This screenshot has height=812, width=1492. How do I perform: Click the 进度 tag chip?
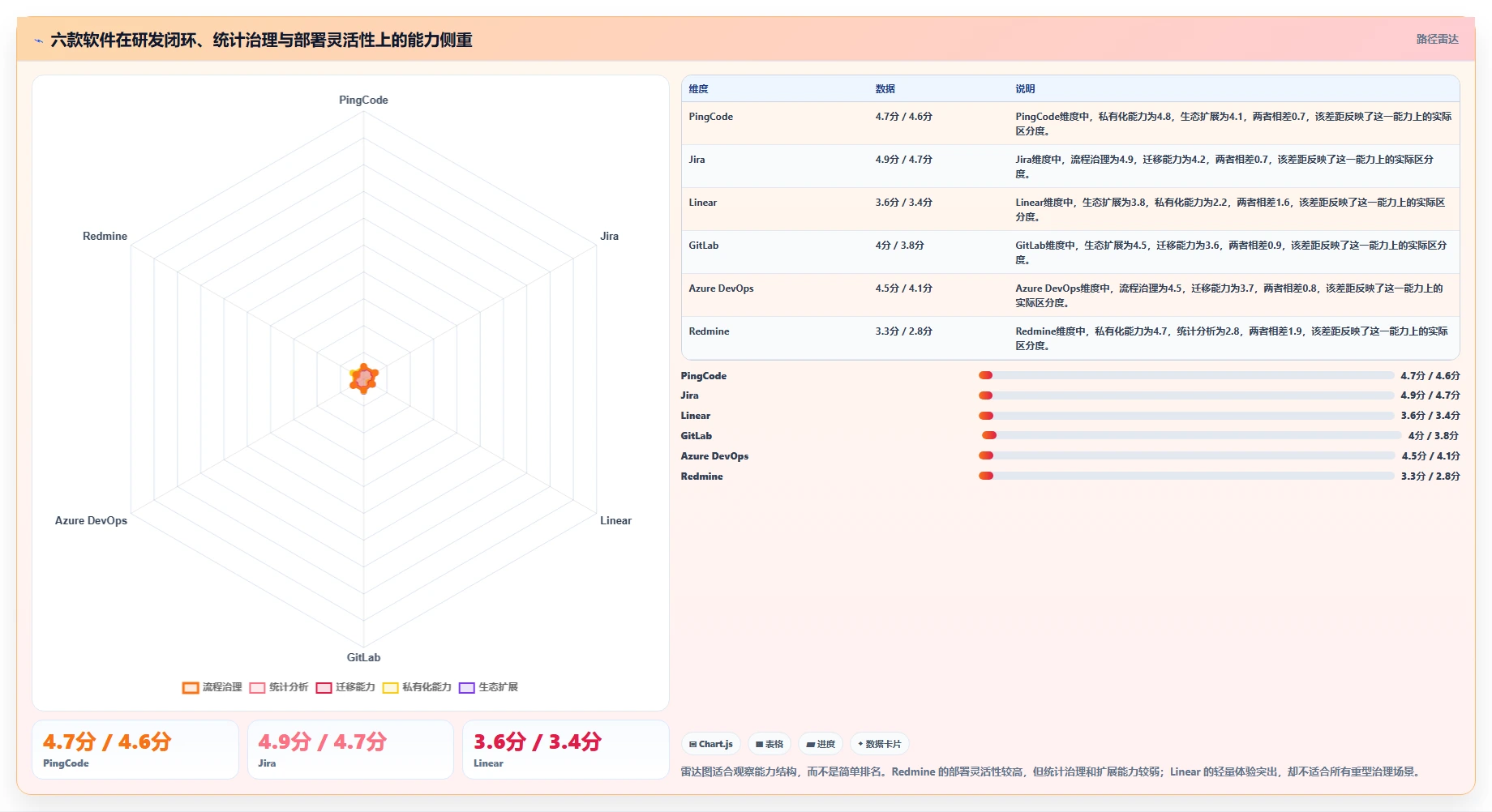pyautogui.click(x=821, y=744)
